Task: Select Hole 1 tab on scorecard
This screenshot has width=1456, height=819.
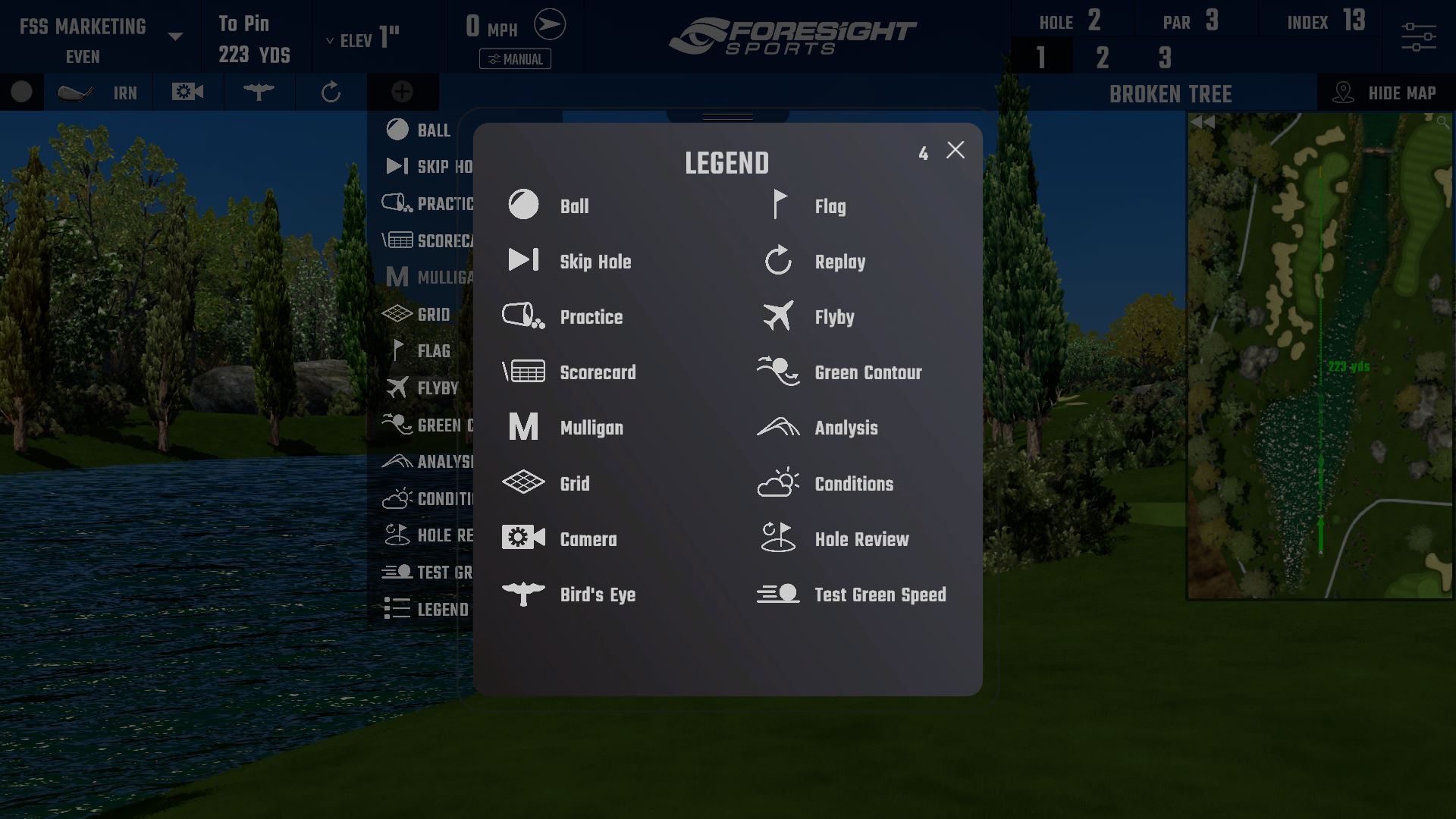Action: coord(1042,57)
